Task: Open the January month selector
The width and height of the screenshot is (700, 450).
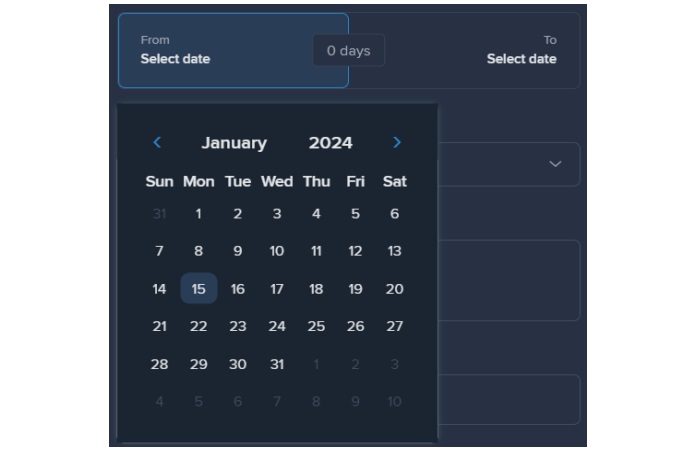Action: [234, 143]
